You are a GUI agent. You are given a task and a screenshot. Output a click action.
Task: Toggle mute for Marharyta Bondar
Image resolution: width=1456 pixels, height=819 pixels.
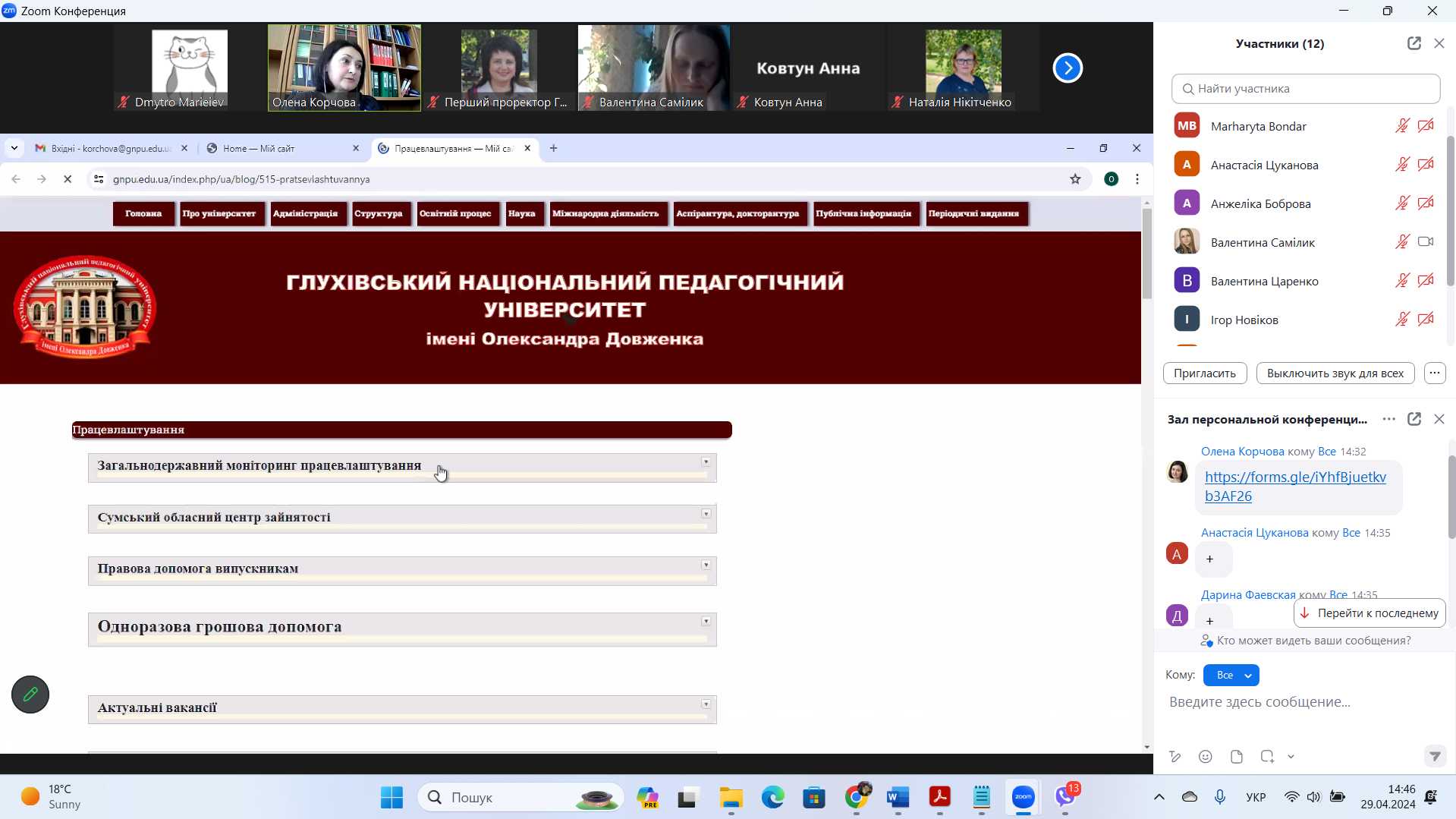1402,126
